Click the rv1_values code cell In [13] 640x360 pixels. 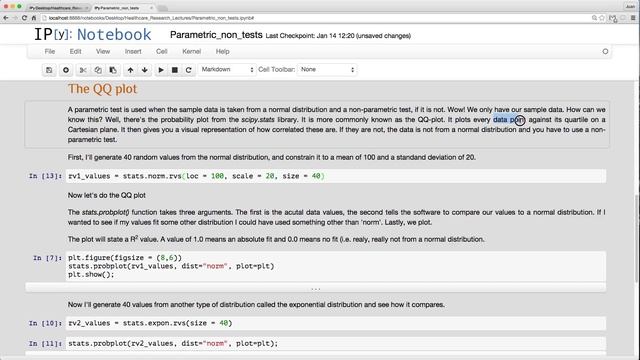pyautogui.click(x=336, y=176)
